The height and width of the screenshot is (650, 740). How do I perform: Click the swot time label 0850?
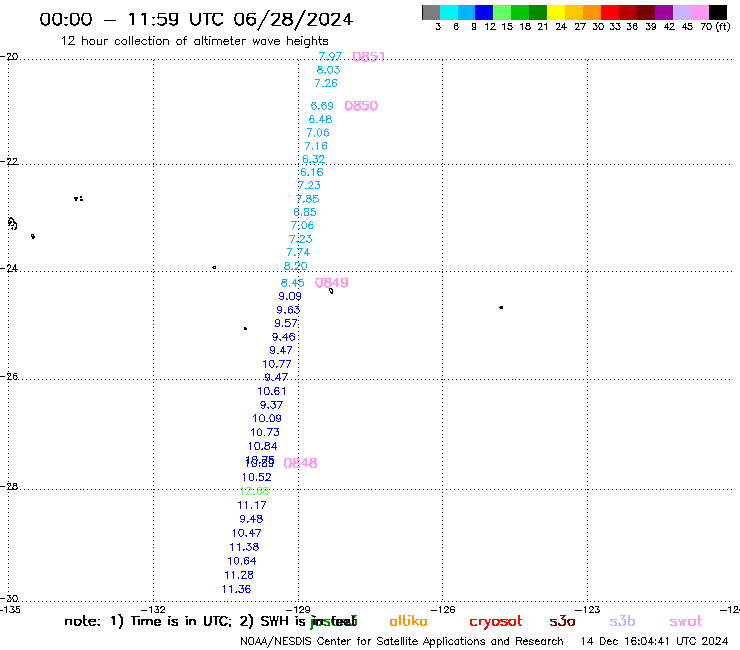click(x=361, y=106)
